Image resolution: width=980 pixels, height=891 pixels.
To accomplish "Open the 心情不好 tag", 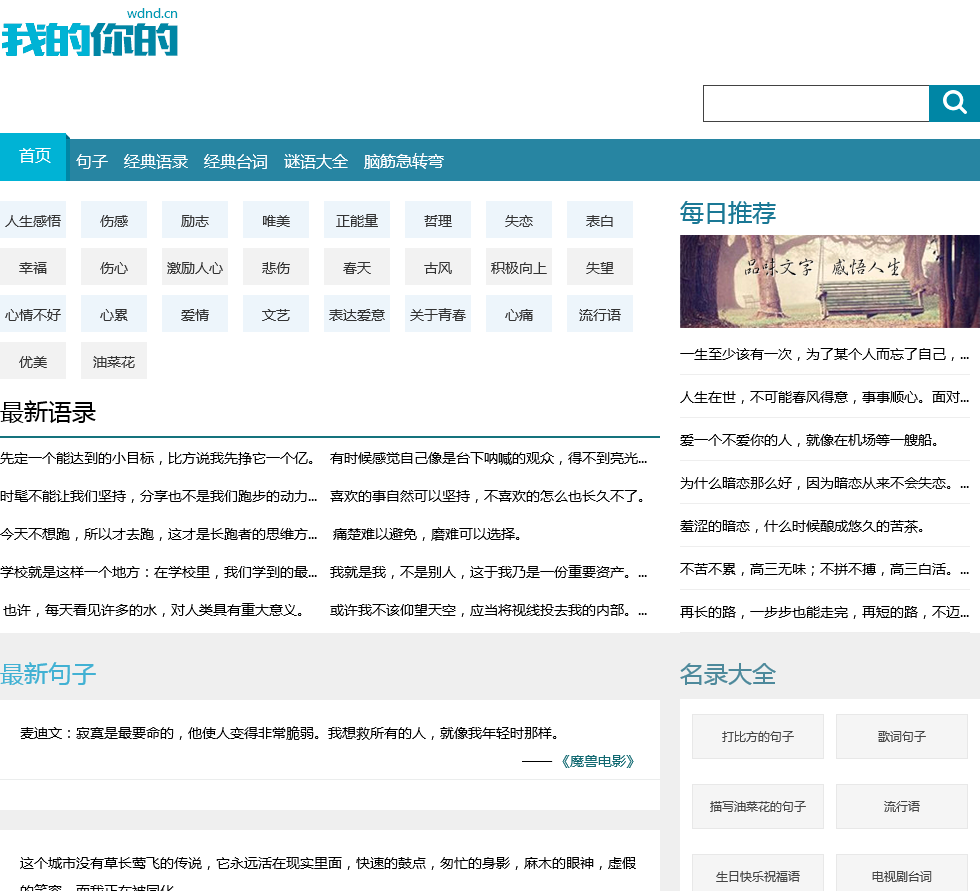I will pyautogui.click(x=33, y=314).
